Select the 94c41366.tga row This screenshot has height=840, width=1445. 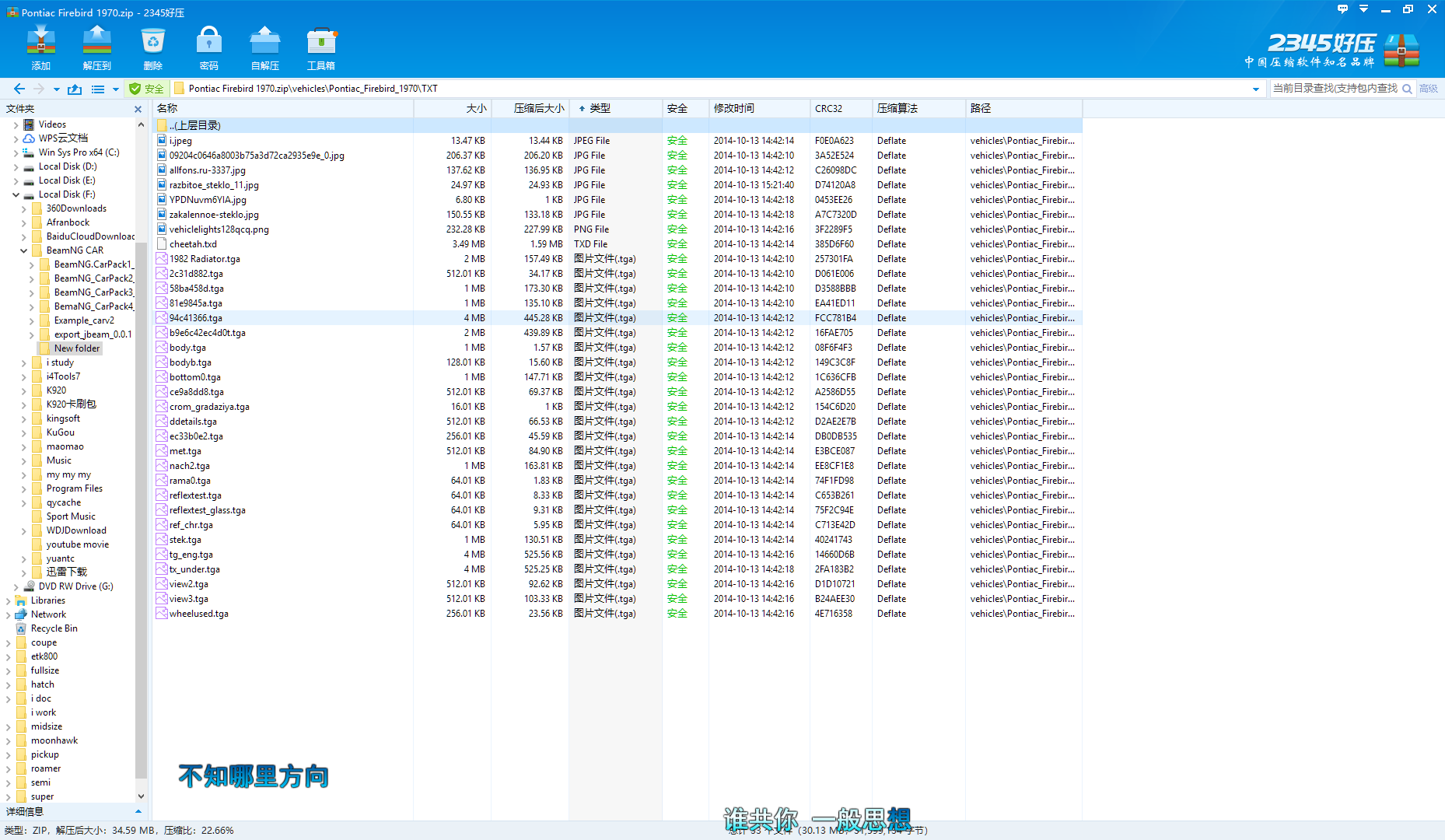coord(618,318)
